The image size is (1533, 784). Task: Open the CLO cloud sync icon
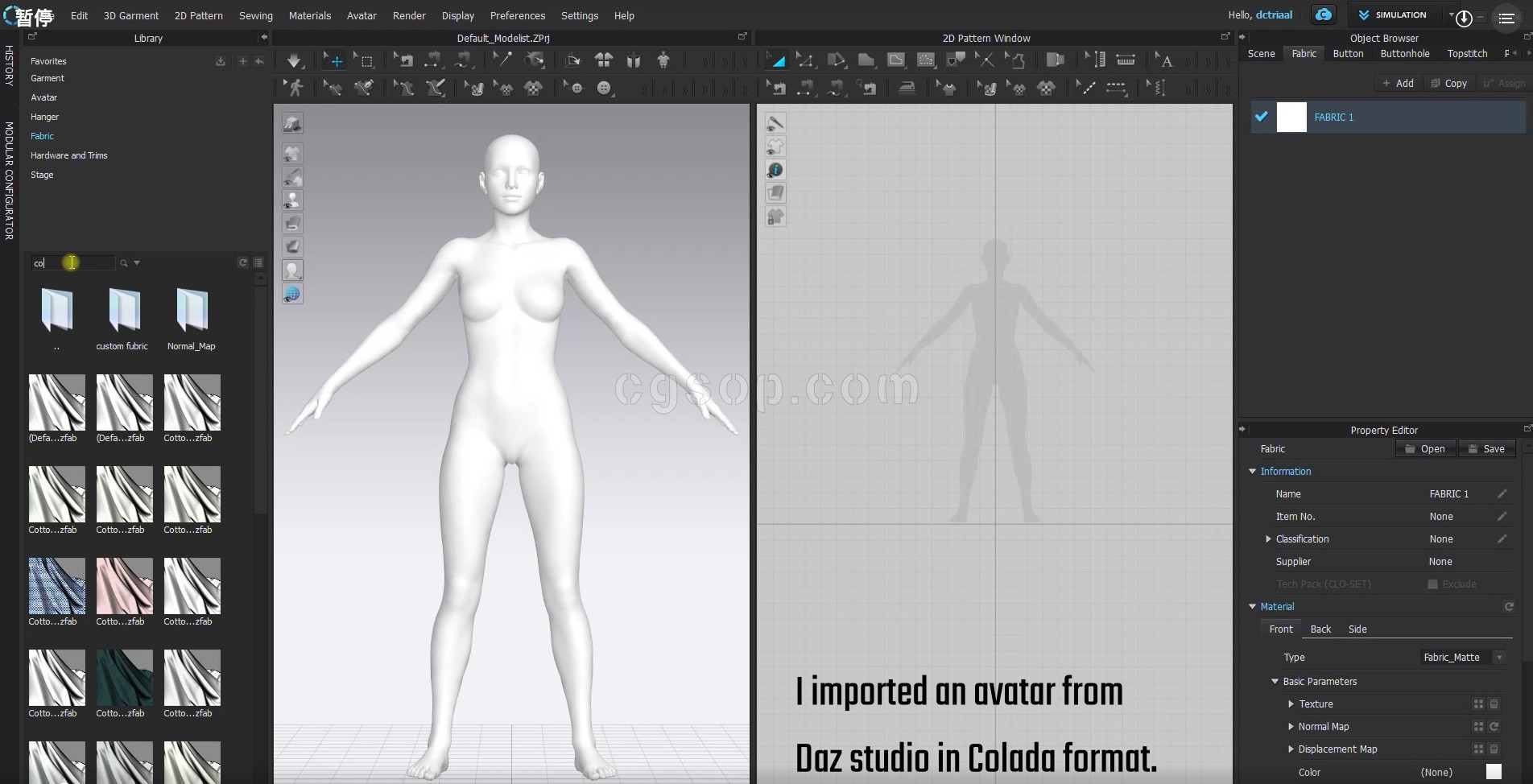click(x=1323, y=14)
